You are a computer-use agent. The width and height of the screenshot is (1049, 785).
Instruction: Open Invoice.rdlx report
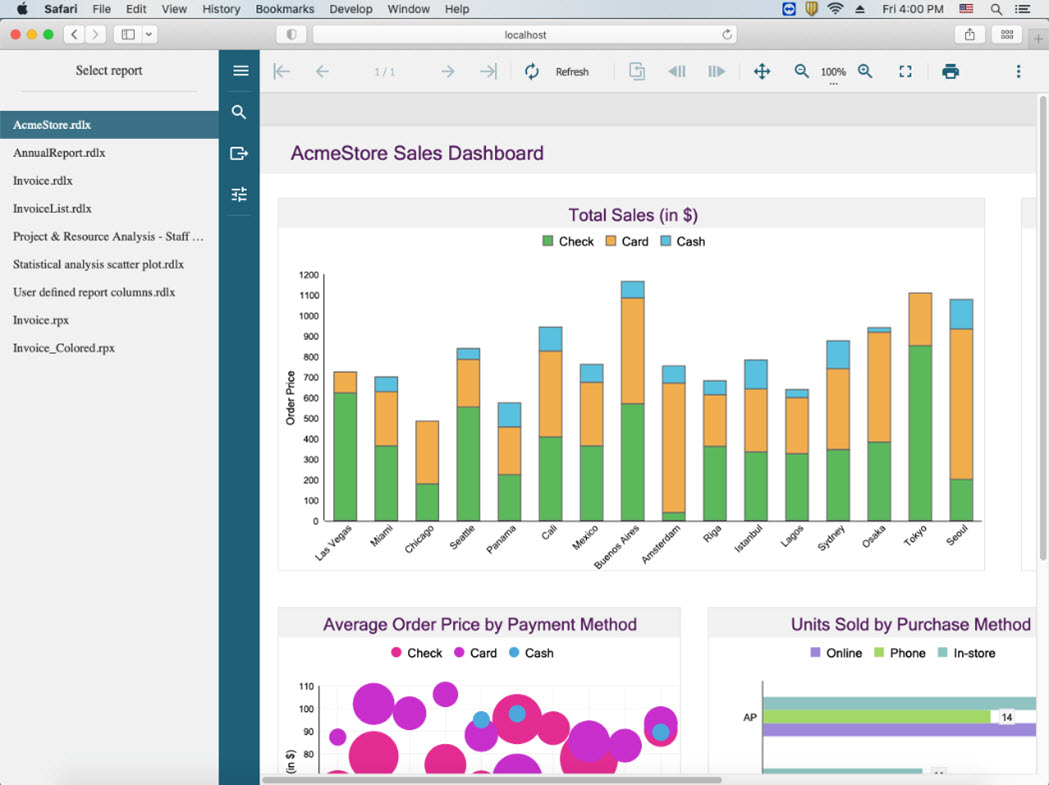click(109, 181)
